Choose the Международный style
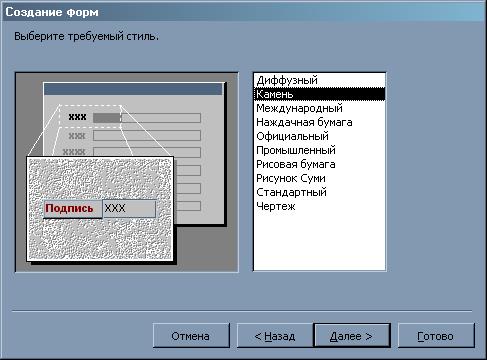The height and width of the screenshot is (360, 487). click(319, 108)
